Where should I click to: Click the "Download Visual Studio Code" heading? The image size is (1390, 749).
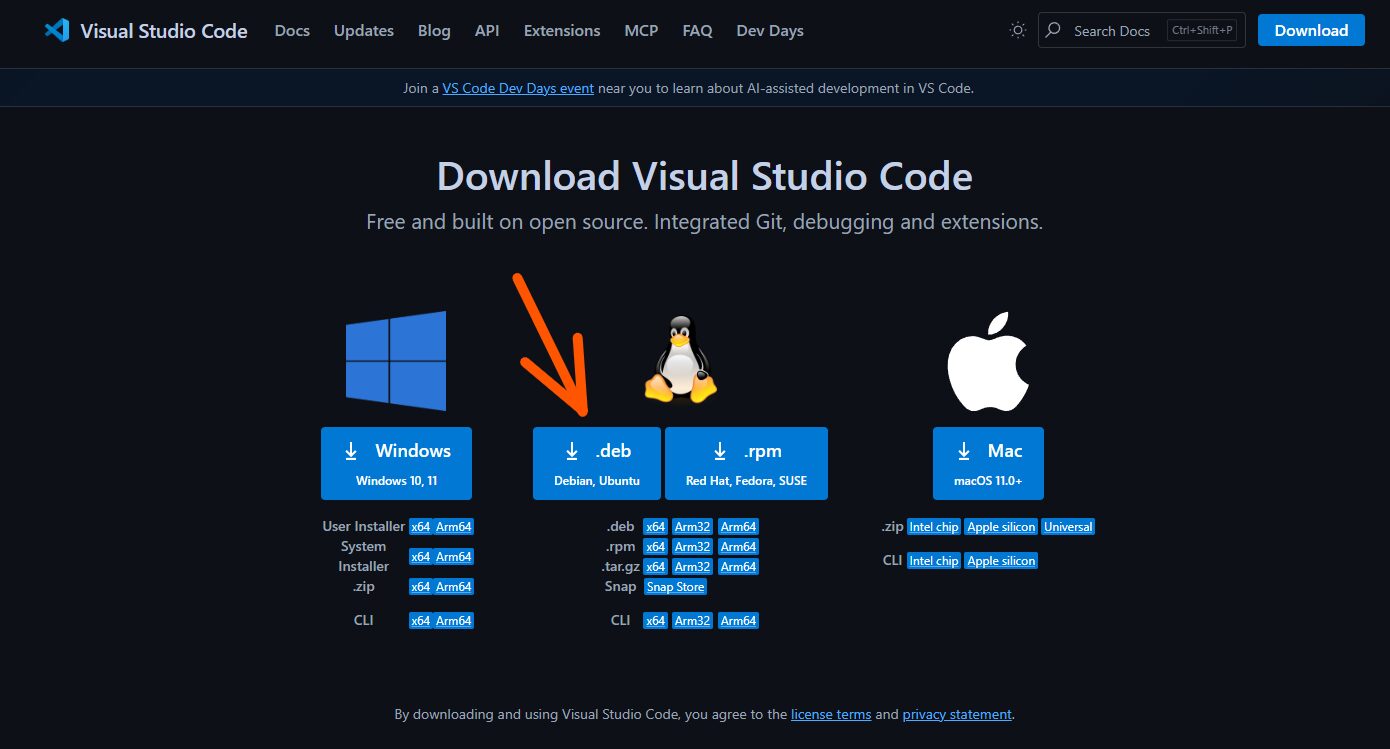click(704, 177)
